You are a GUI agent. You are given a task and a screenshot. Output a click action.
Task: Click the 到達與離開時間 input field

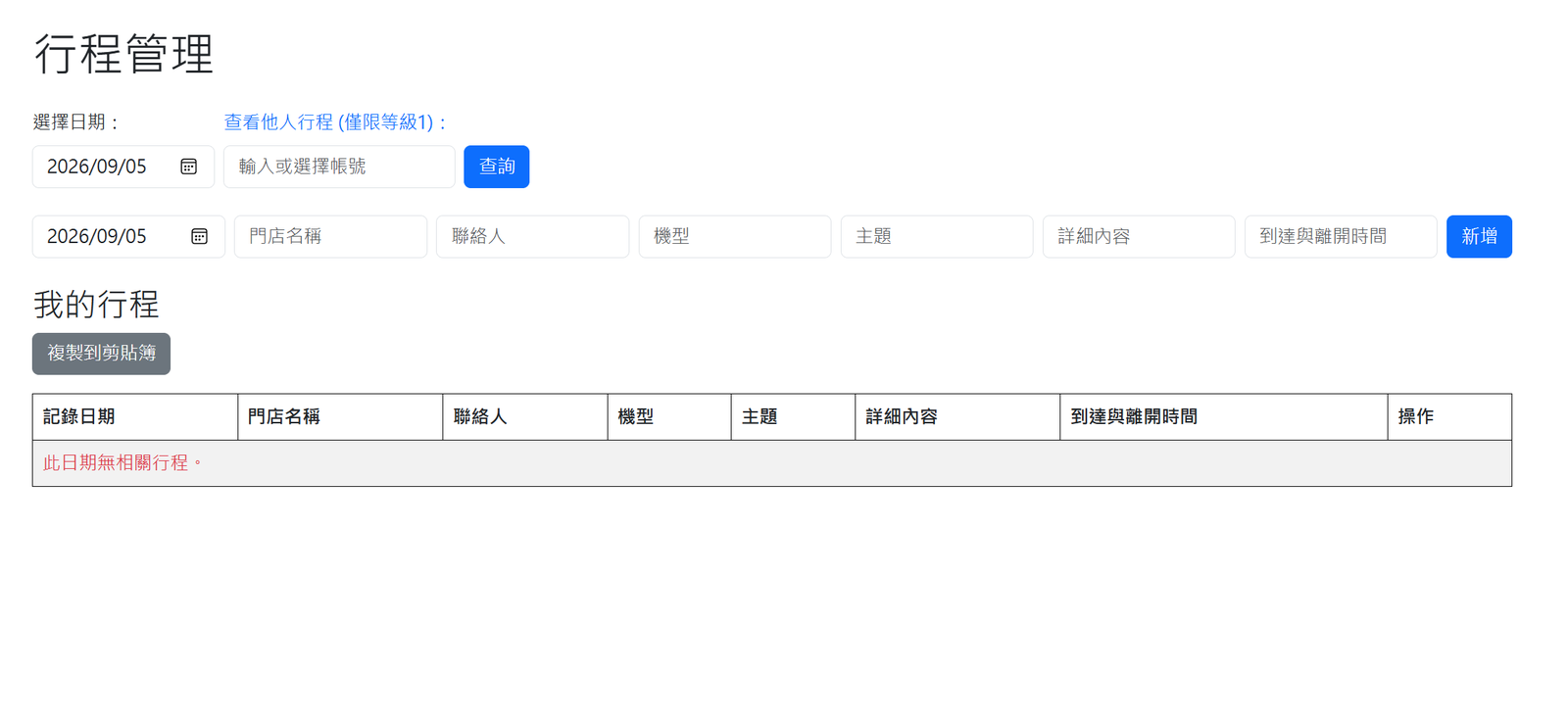click(1341, 236)
